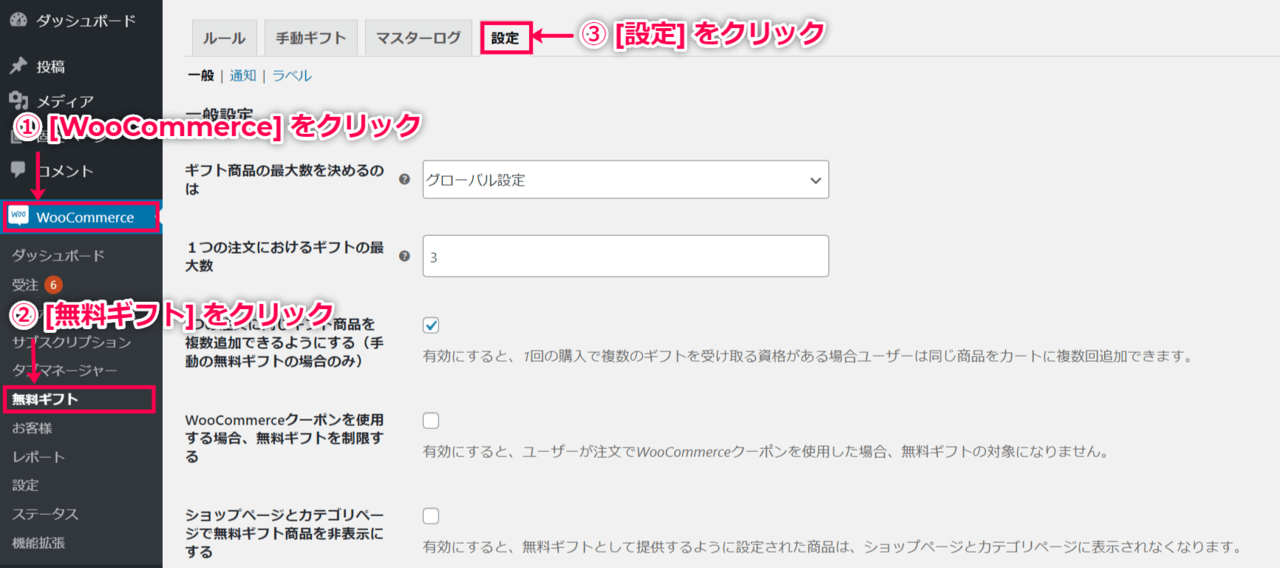1280x568 pixels.
Task: Go to the ラベル settings sub-section
Action: click(x=291, y=75)
